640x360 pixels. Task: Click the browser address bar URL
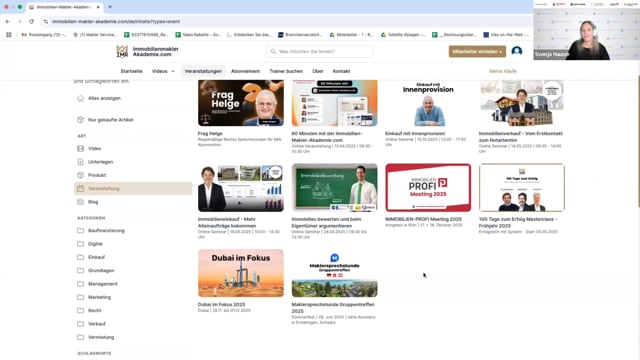pyautogui.click(x=116, y=21)
